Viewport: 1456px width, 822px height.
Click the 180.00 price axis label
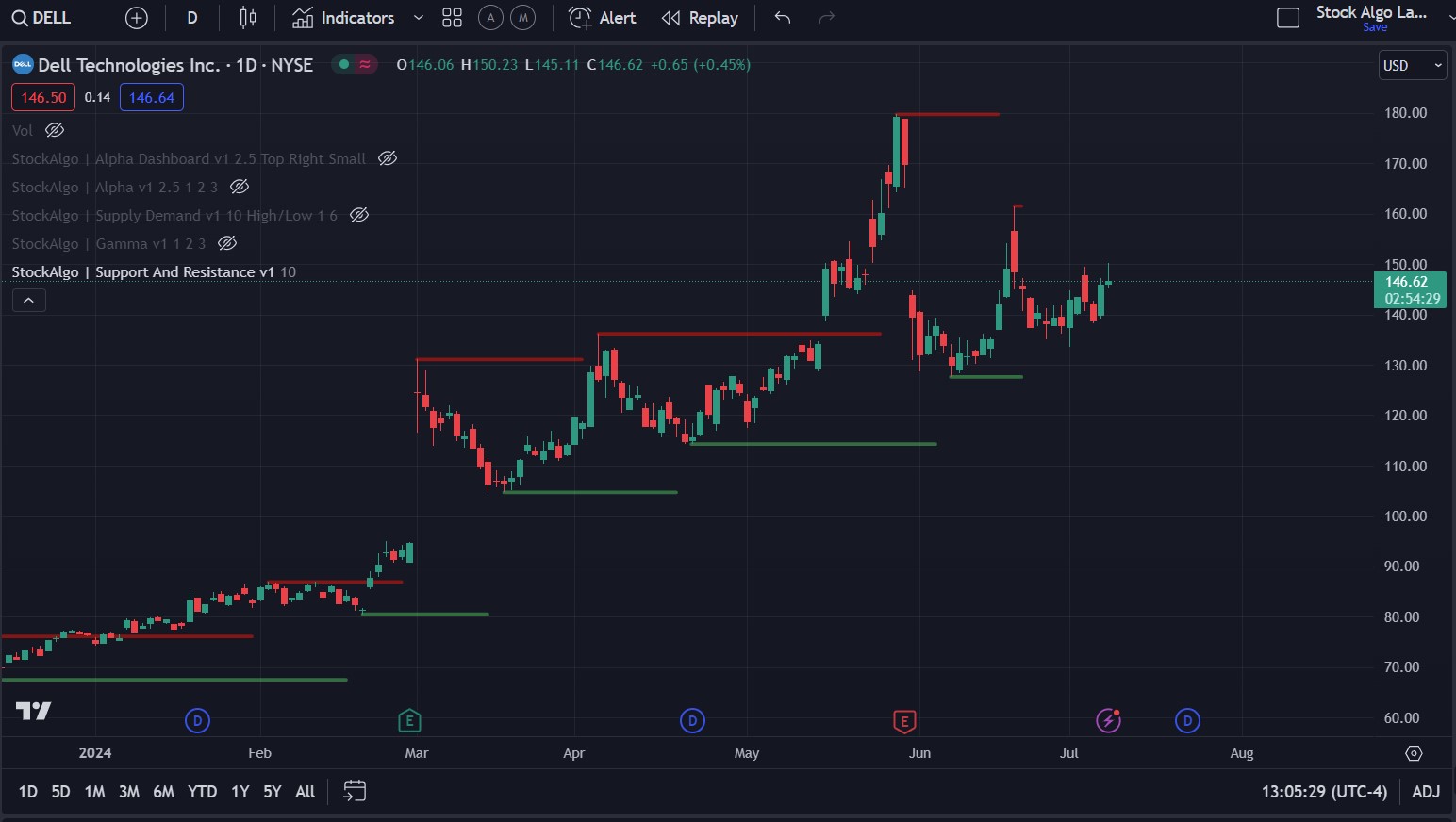1405,113
